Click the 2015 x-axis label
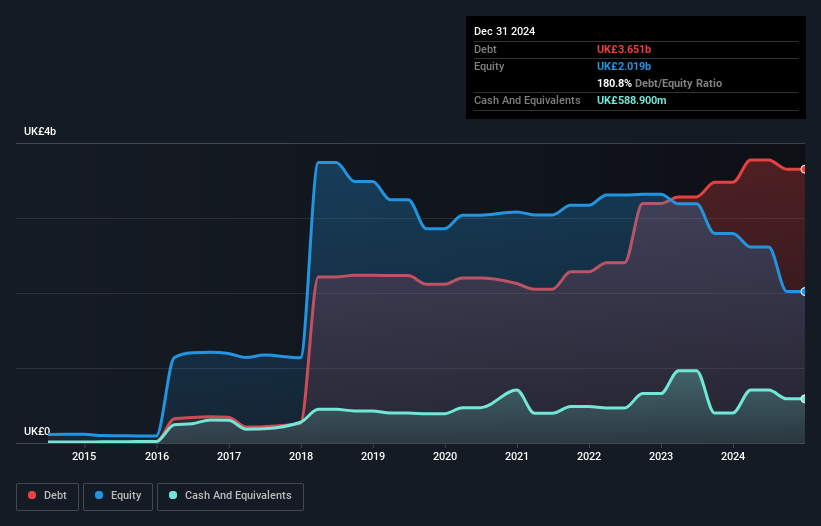 pos(84,456)
